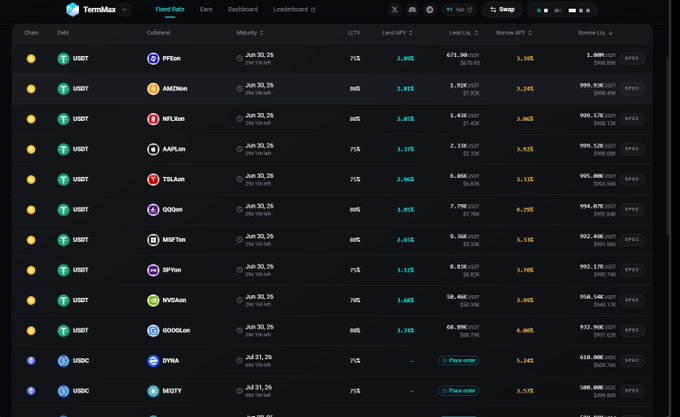Click Place order in the DYNA row
The height and width of the screenshot is (417, 680).
[x=458, y=361]
